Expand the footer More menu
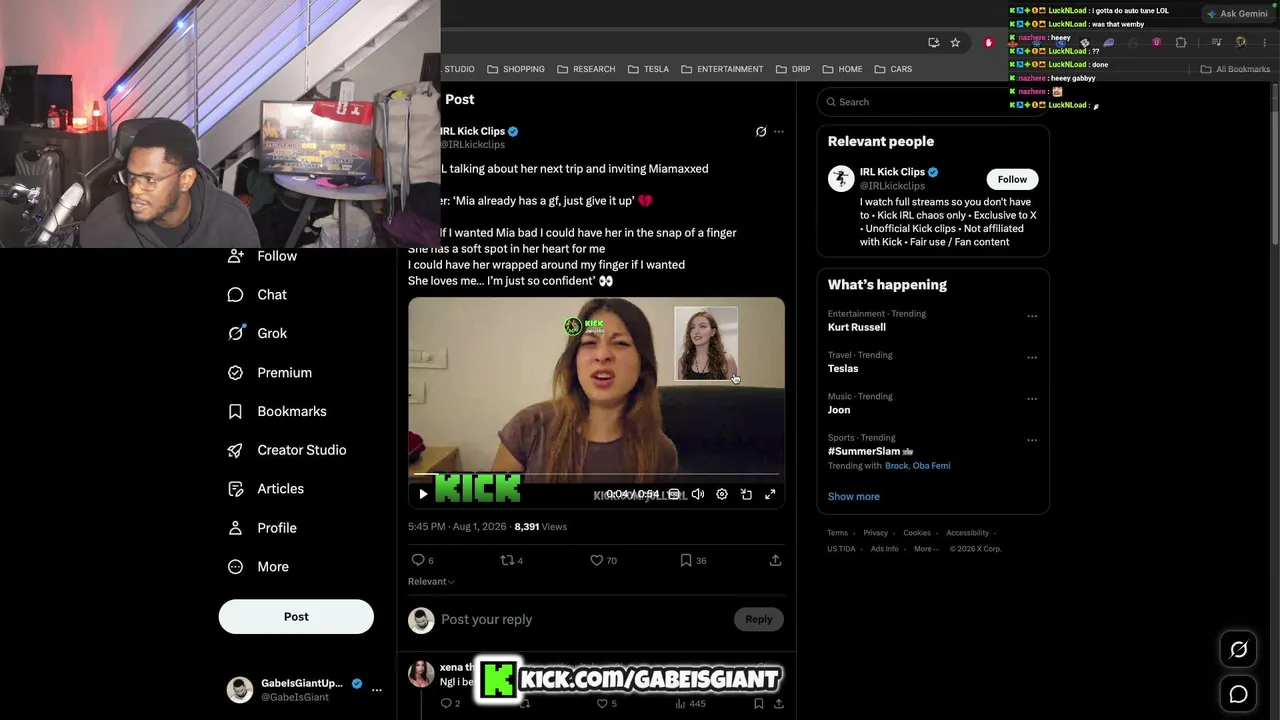The width and height of the screenshot is (1280, 720). point(925,549)
